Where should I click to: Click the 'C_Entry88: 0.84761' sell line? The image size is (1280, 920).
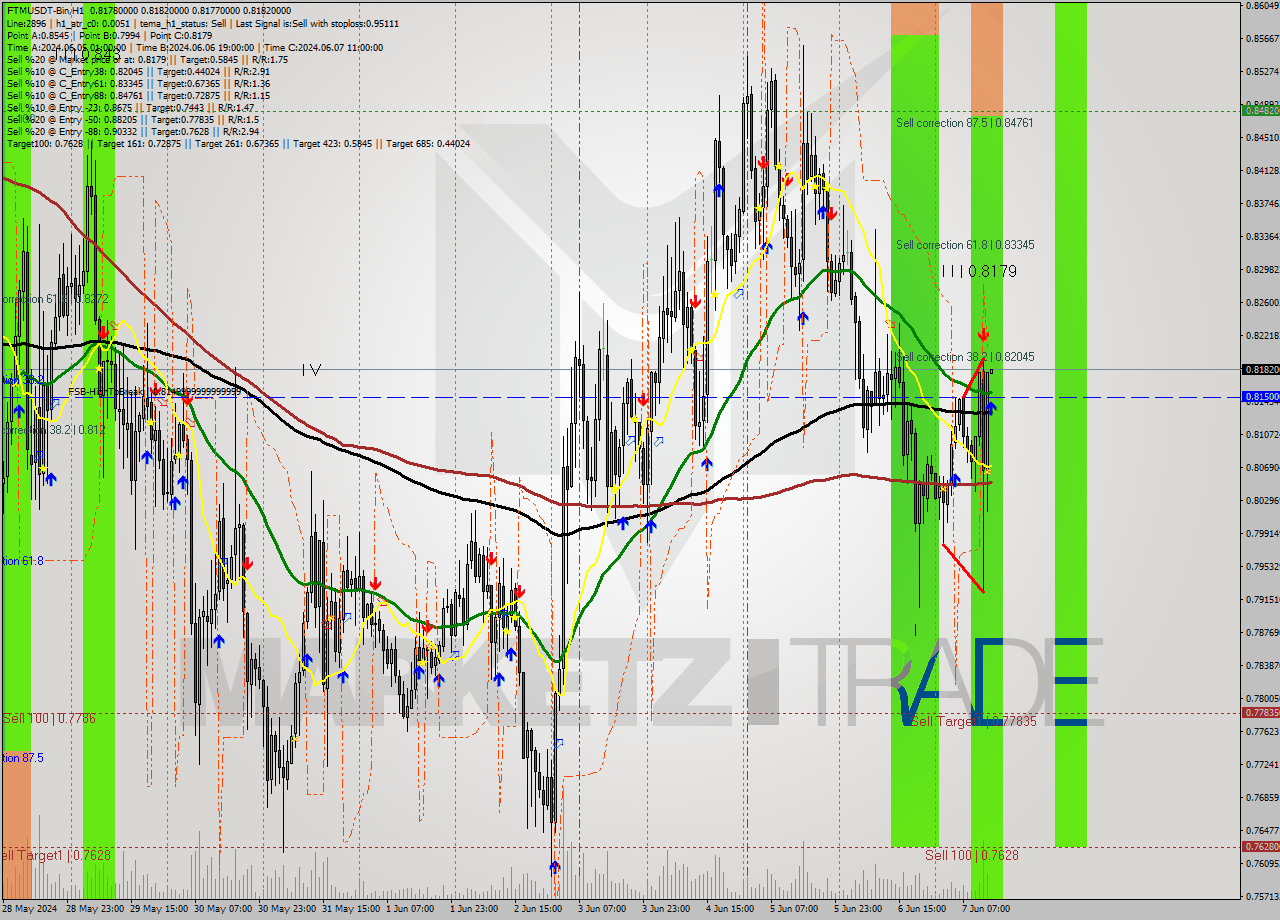click(138, 95)
